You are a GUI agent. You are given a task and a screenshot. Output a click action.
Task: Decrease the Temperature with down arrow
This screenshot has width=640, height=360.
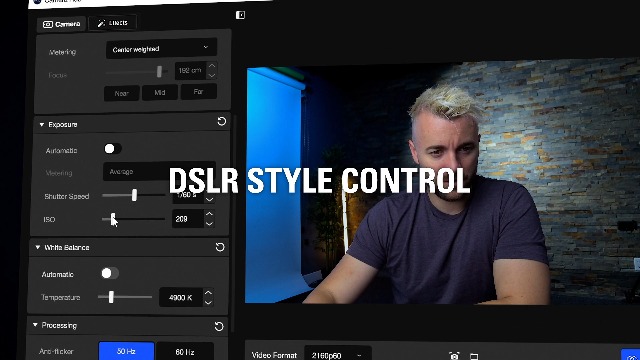tap(208, 302)
